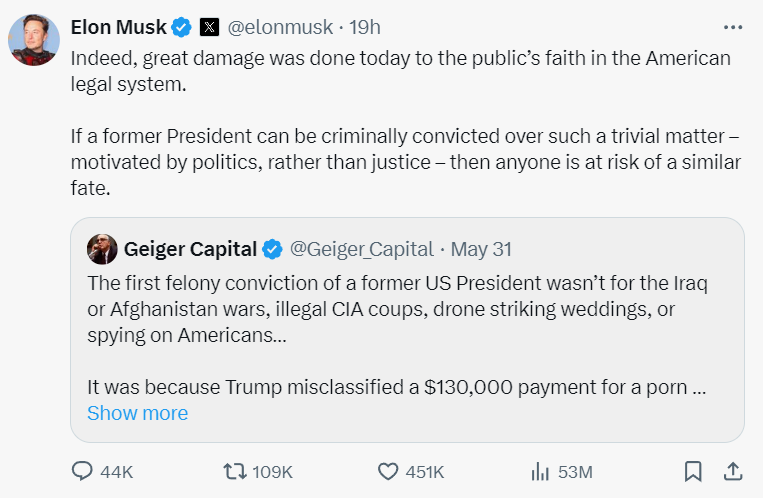View tweet analytics bar chart icon
763x498 pixels.
pos(541,471)
